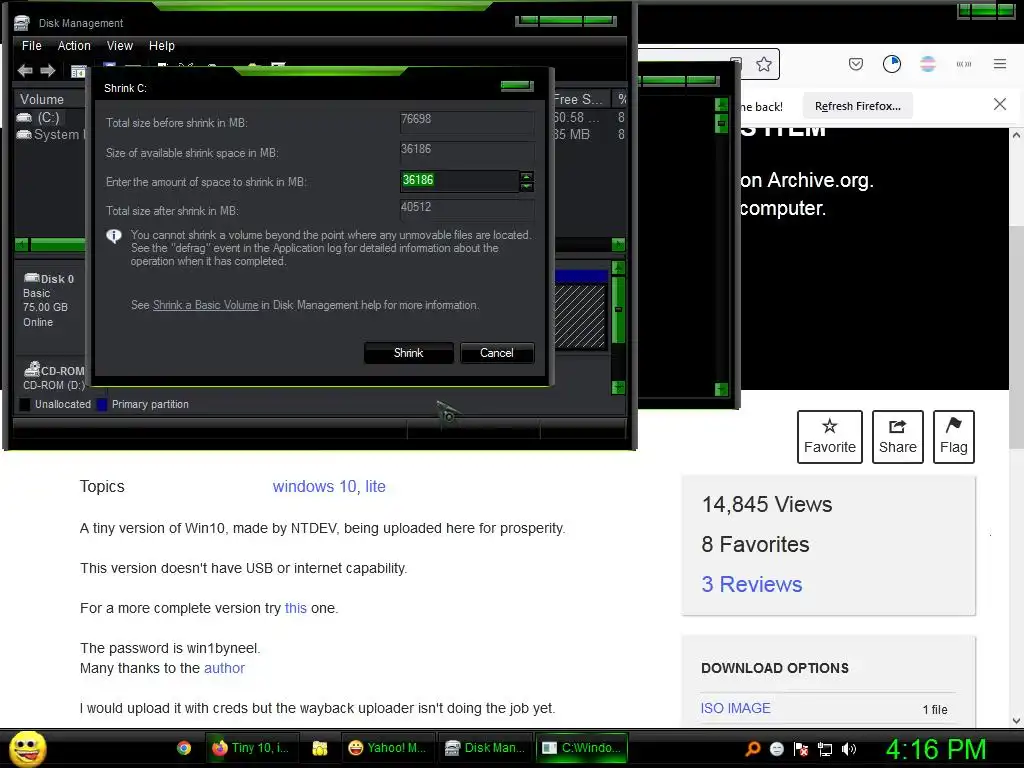Image resolution: width=1024 pixels, height=768 pixels.
Task: Open the windows 10 topic link
Action: [314, 487]
